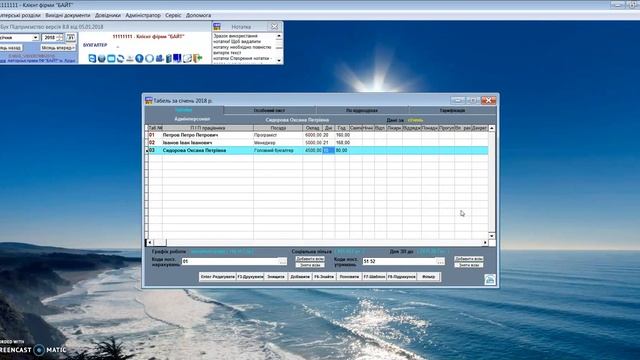The height and width of the screenshot is (360, 640).
Task: Click the blue info circle icon in the toolbar
Action: 139,59
